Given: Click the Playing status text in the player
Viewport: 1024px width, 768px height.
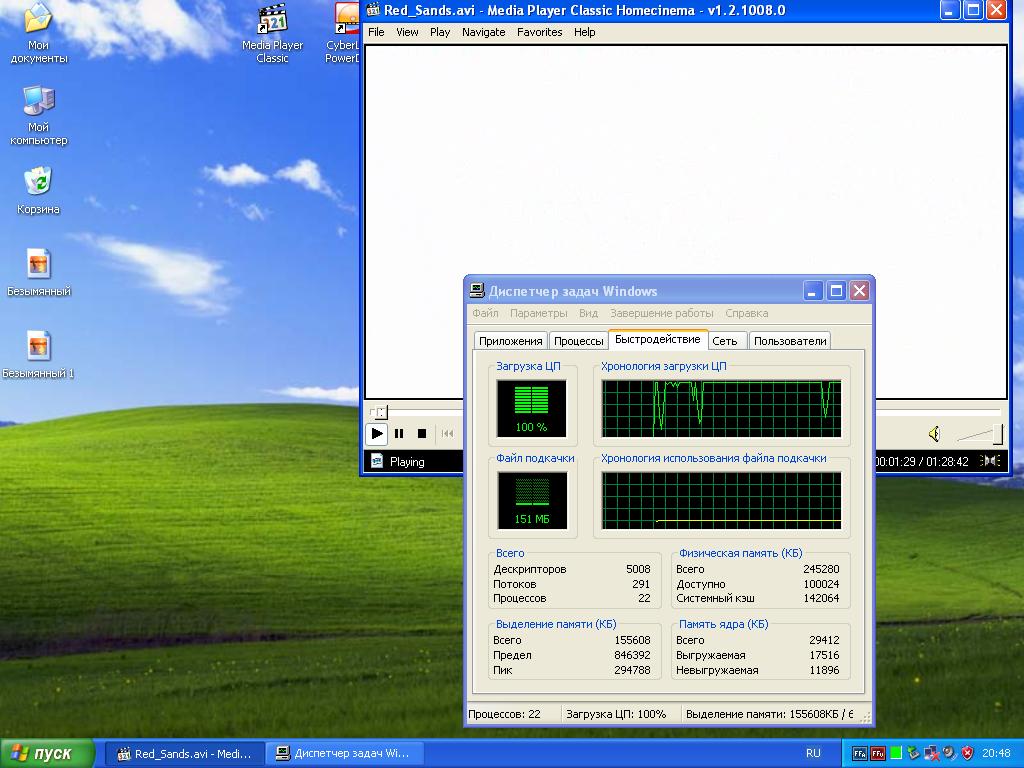Looking at the screenshot, I should (407, 462).
